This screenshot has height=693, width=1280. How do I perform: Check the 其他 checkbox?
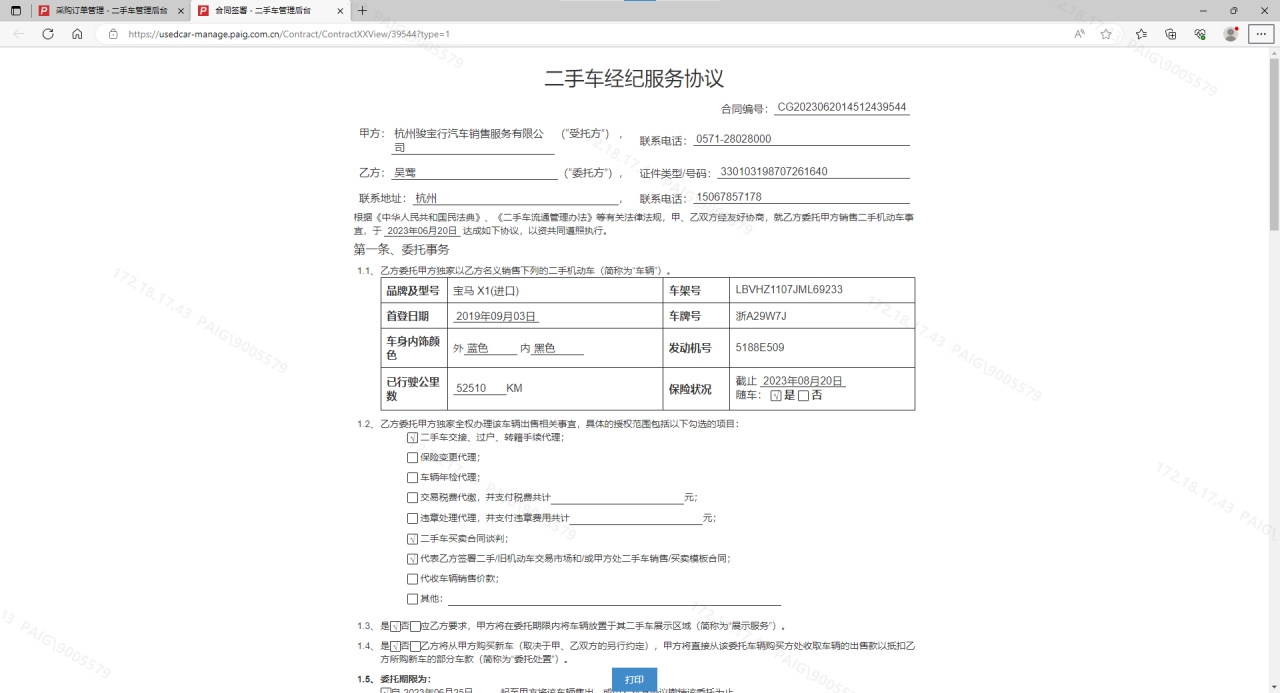pyautogui.click(x=412, y=599)
